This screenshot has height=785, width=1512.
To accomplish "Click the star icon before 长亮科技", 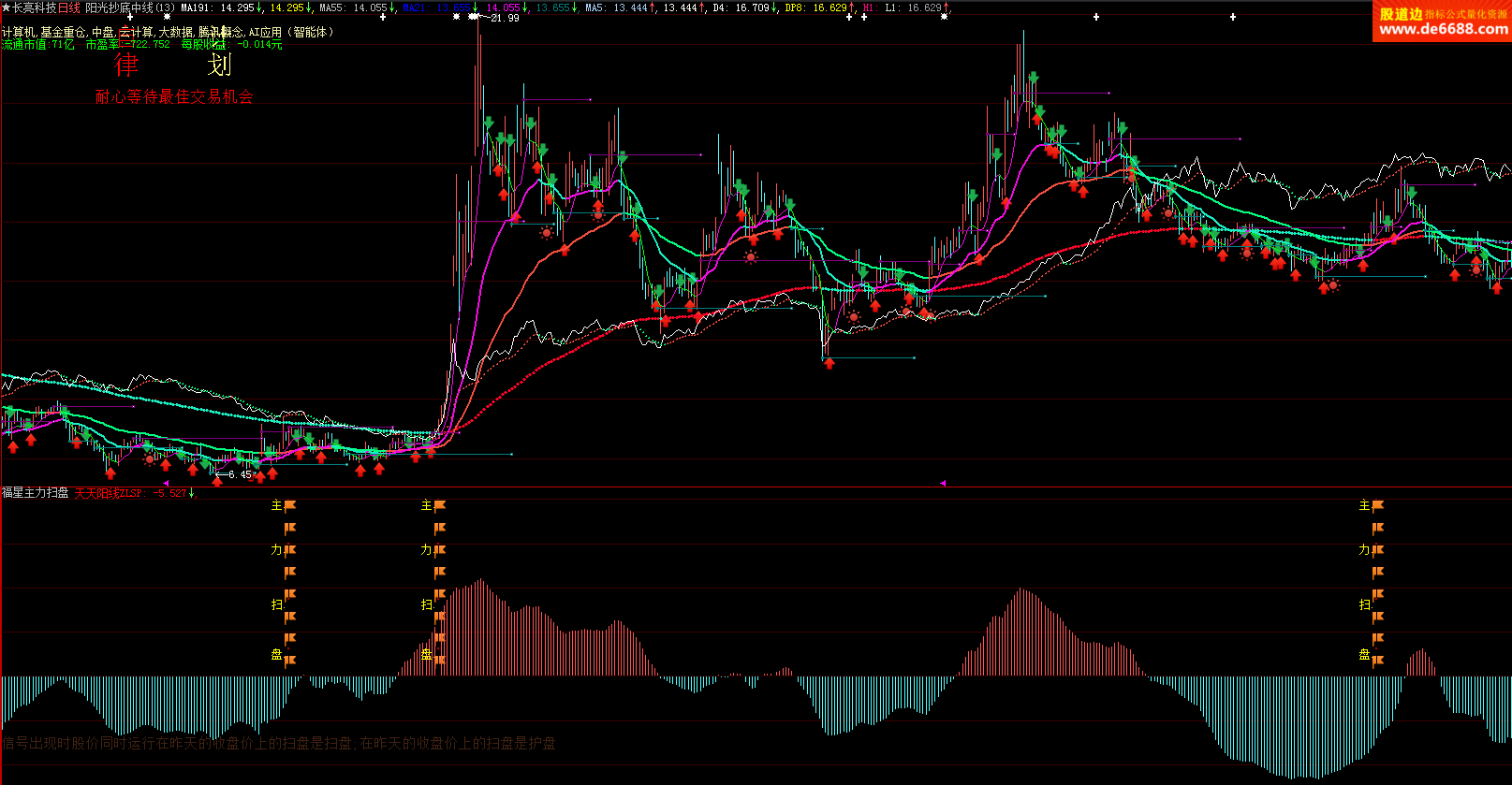I will [6, 7].
